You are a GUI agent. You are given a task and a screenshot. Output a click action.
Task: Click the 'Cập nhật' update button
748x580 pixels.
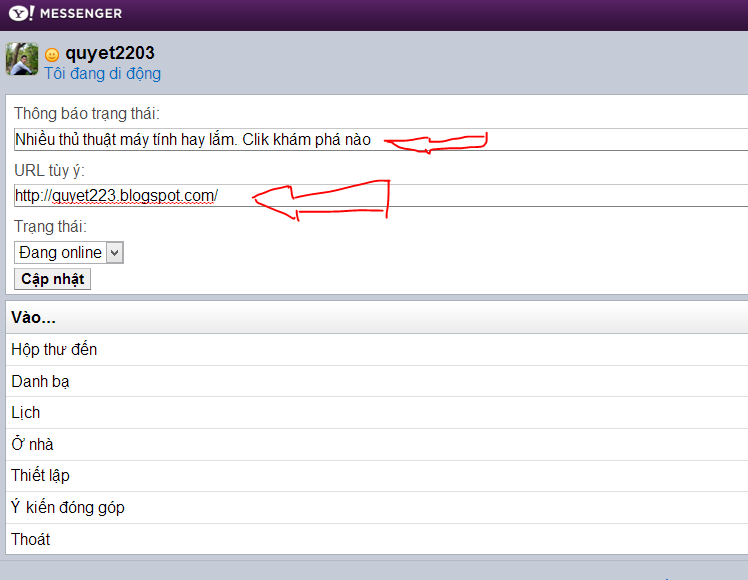tap(52, 279)
